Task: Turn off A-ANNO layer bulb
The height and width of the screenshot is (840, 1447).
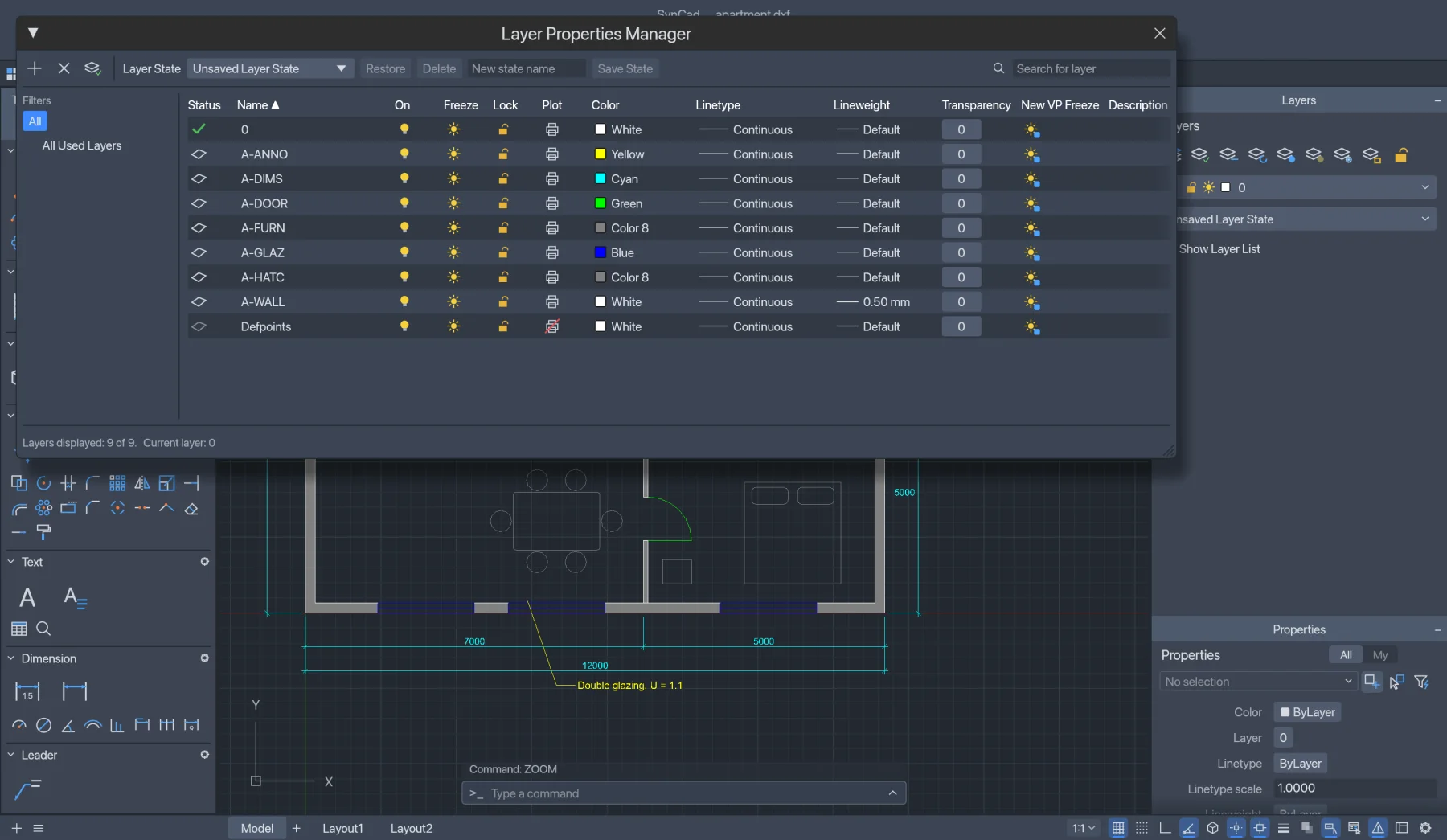Action: click(404, 154)
